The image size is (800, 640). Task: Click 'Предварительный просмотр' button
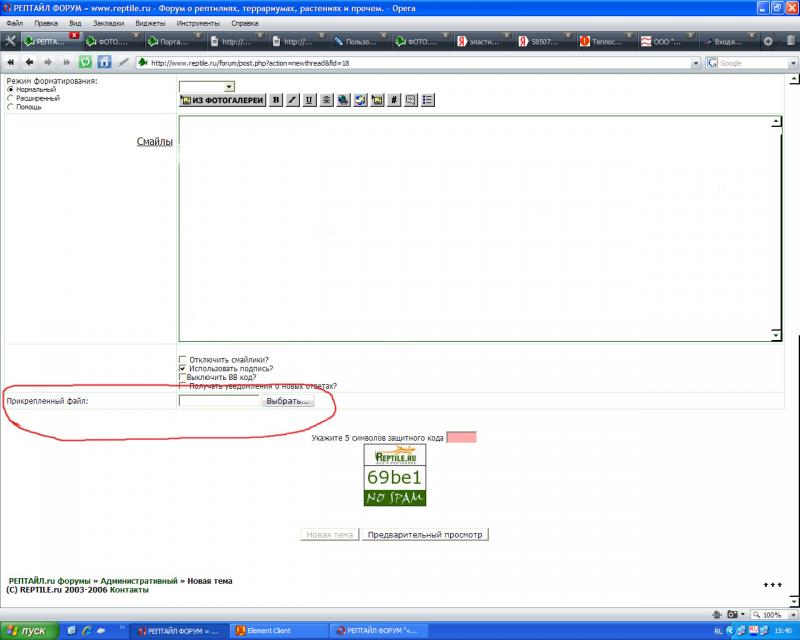tap(425, 535)
